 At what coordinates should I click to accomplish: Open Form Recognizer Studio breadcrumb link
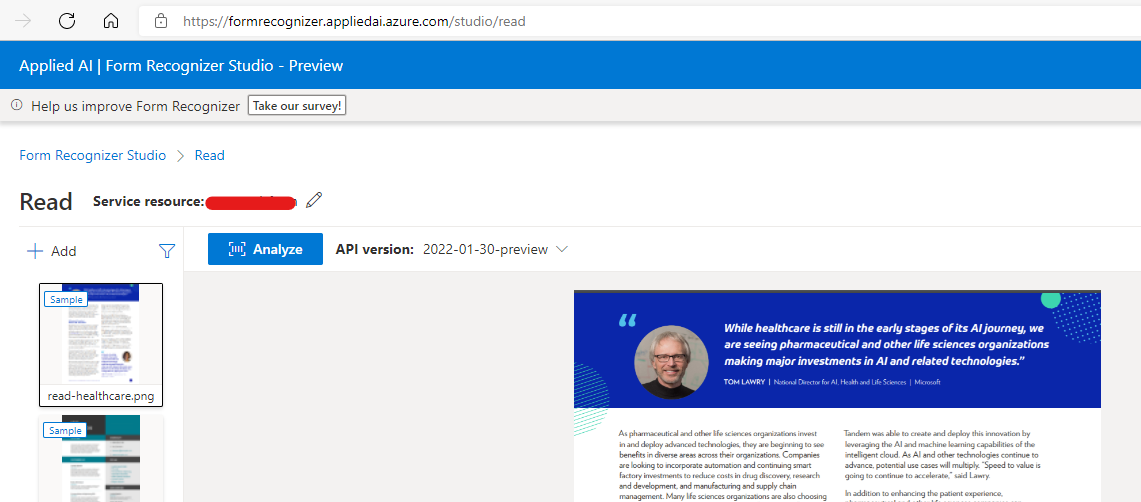(x=92, y=156)
